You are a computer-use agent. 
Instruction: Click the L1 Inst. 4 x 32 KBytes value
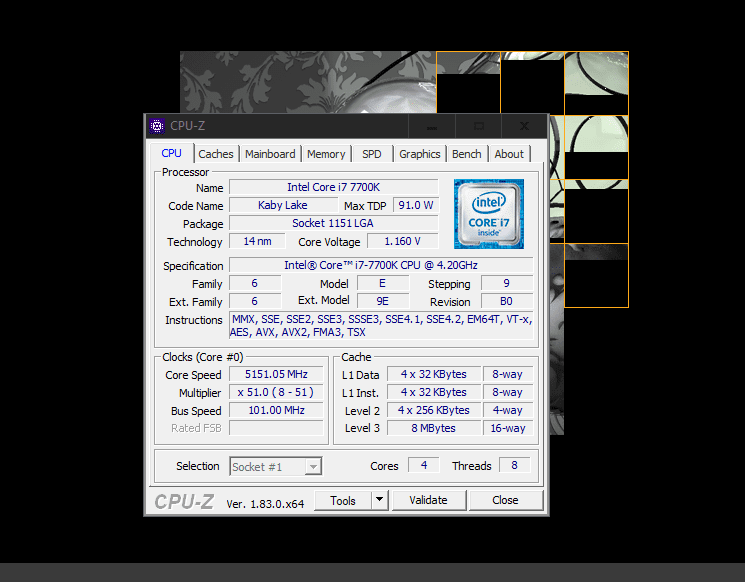pyautogui.click(x=434, y=392)
